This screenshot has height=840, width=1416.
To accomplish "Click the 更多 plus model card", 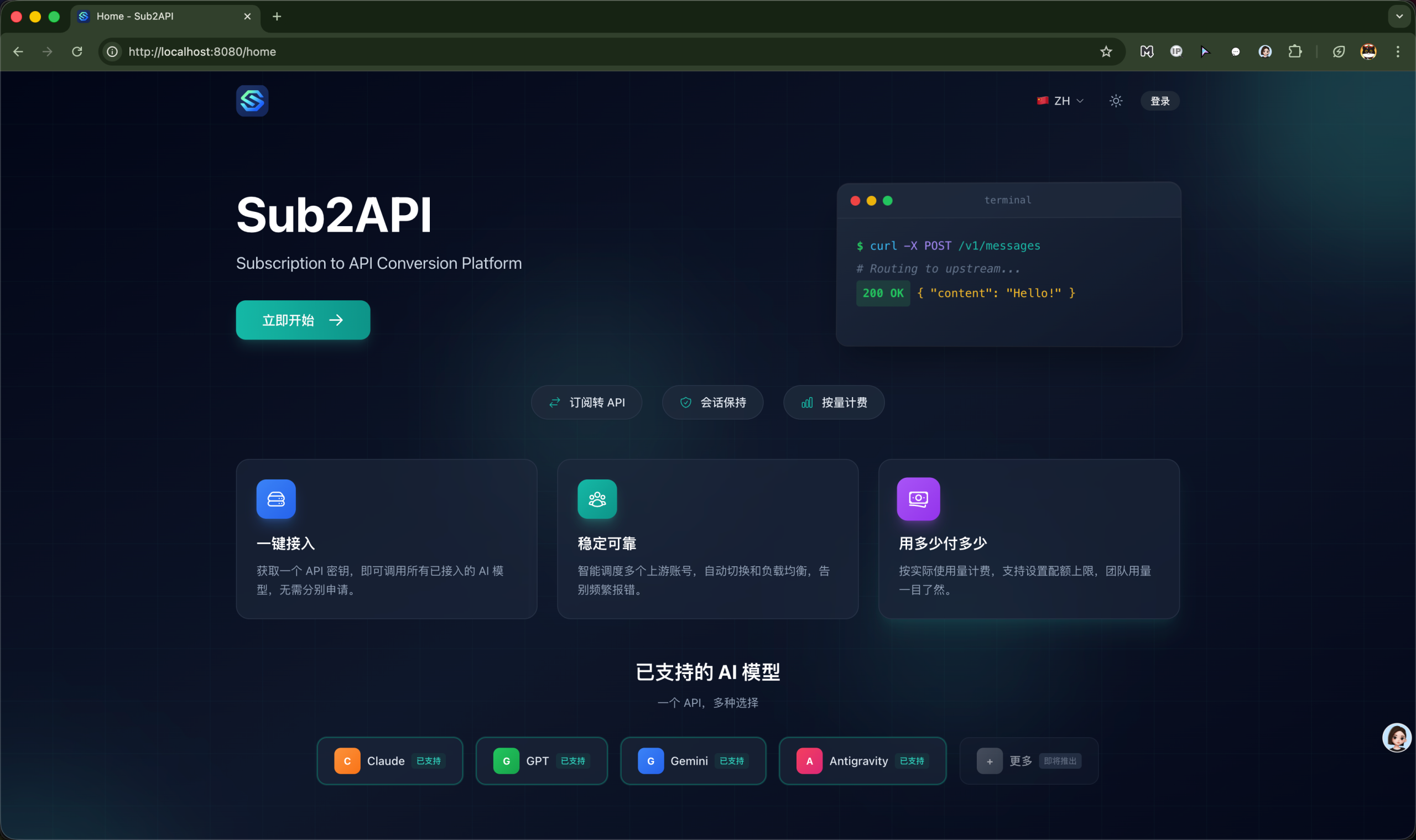I will pos(1028,761).
